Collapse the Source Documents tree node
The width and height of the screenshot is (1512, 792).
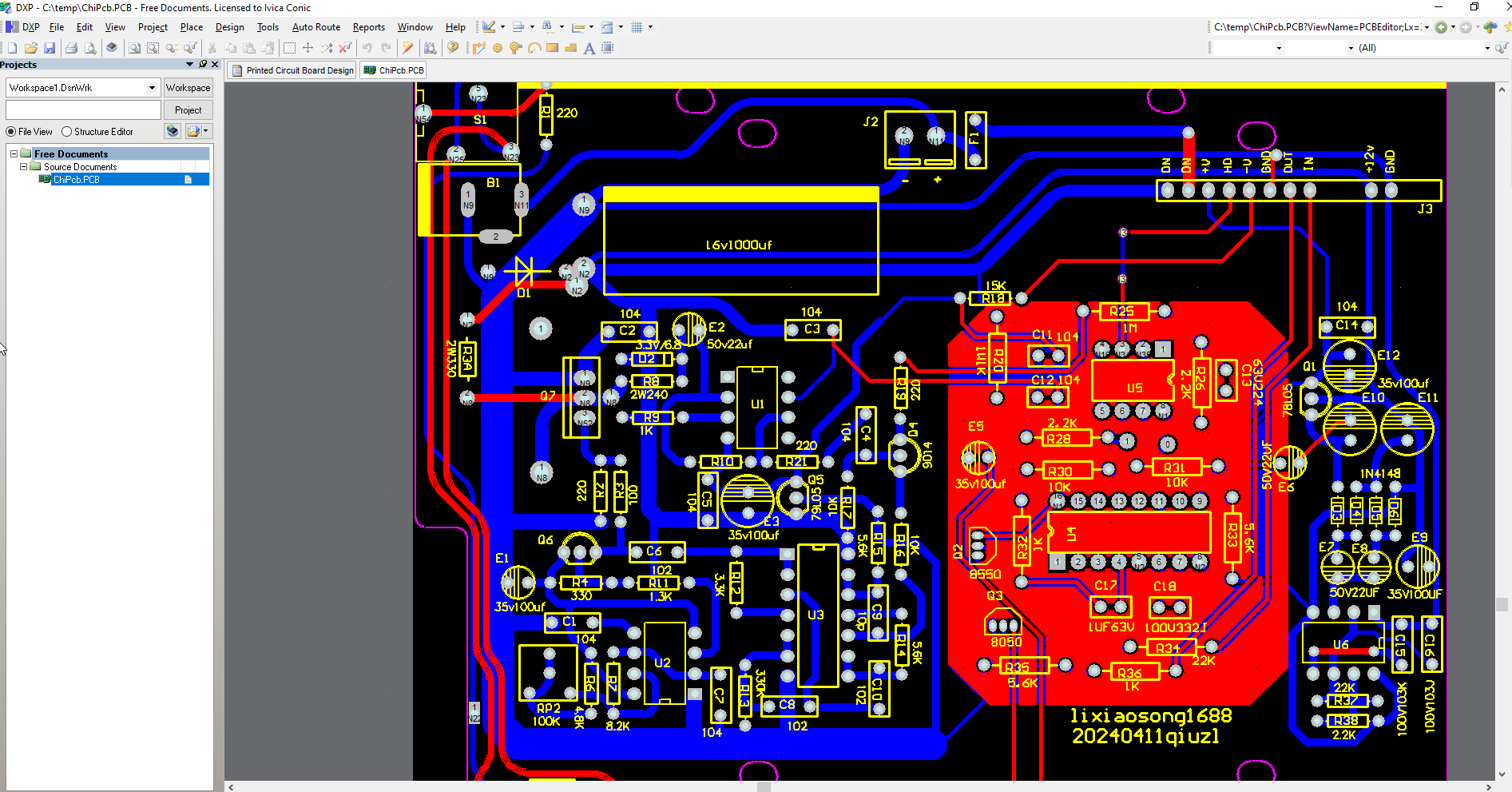[23, 166]
